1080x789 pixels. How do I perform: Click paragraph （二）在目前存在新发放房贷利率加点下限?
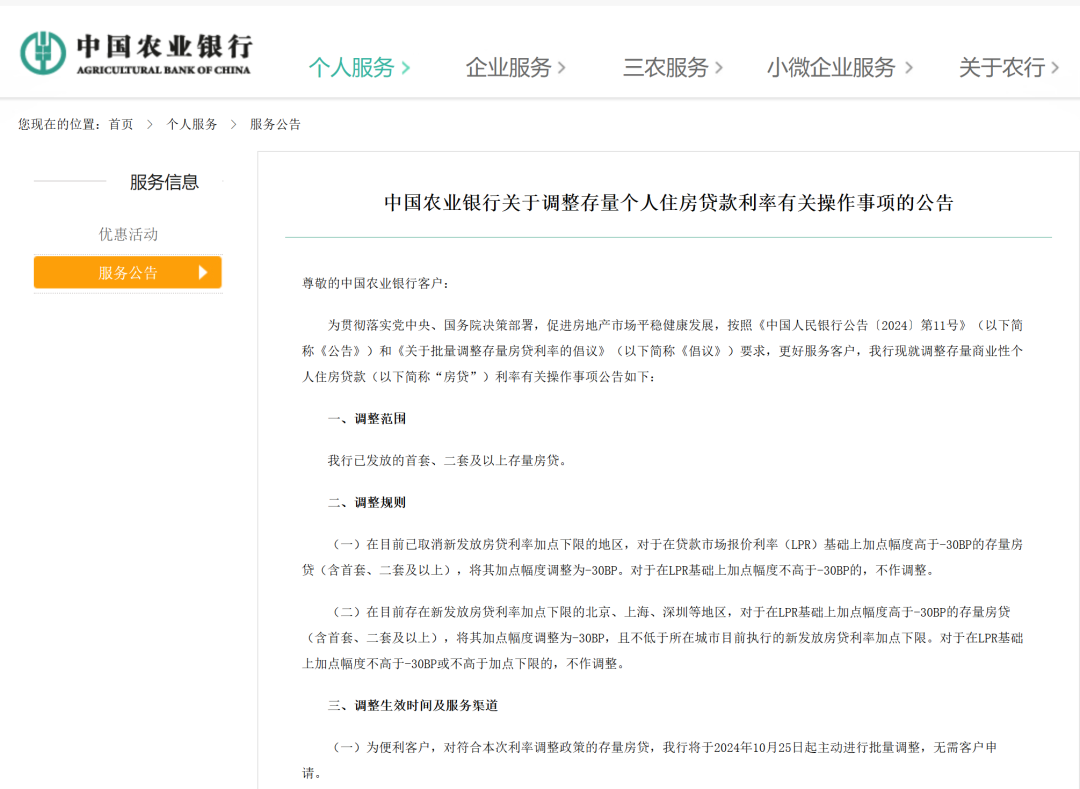(663, 638)
